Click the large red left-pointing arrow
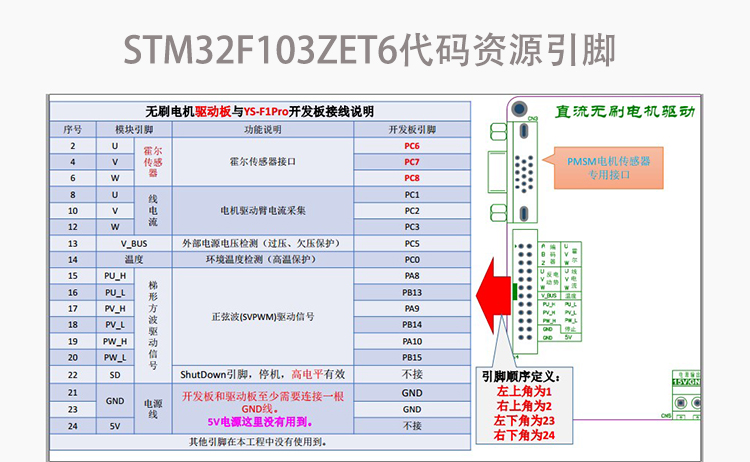750x462 pixels. (490, 292)
